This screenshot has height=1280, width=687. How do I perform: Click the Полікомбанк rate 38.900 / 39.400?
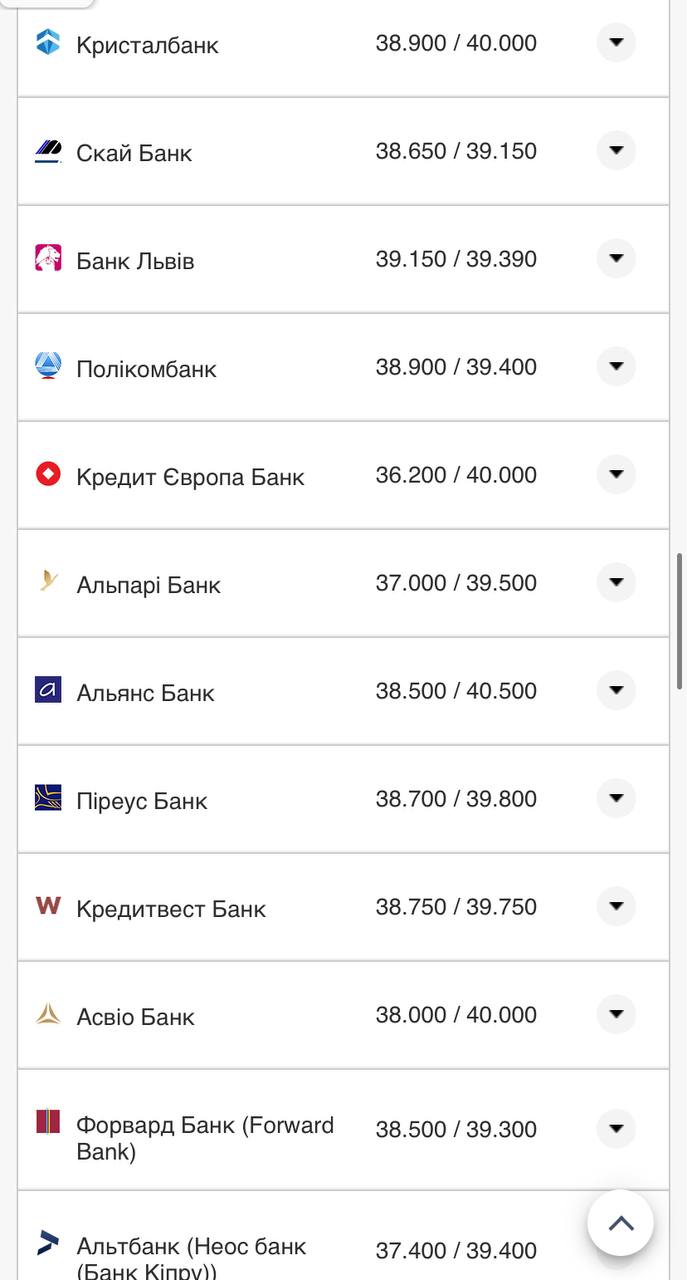point(456,367)
